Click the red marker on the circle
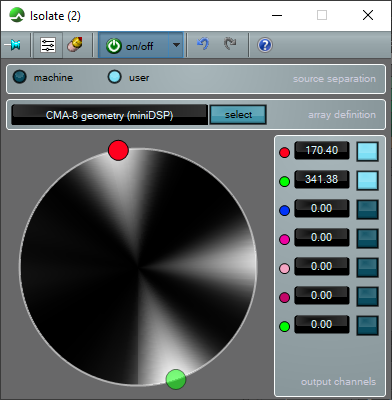The image size is (392, 400). (x=118, y=150)
